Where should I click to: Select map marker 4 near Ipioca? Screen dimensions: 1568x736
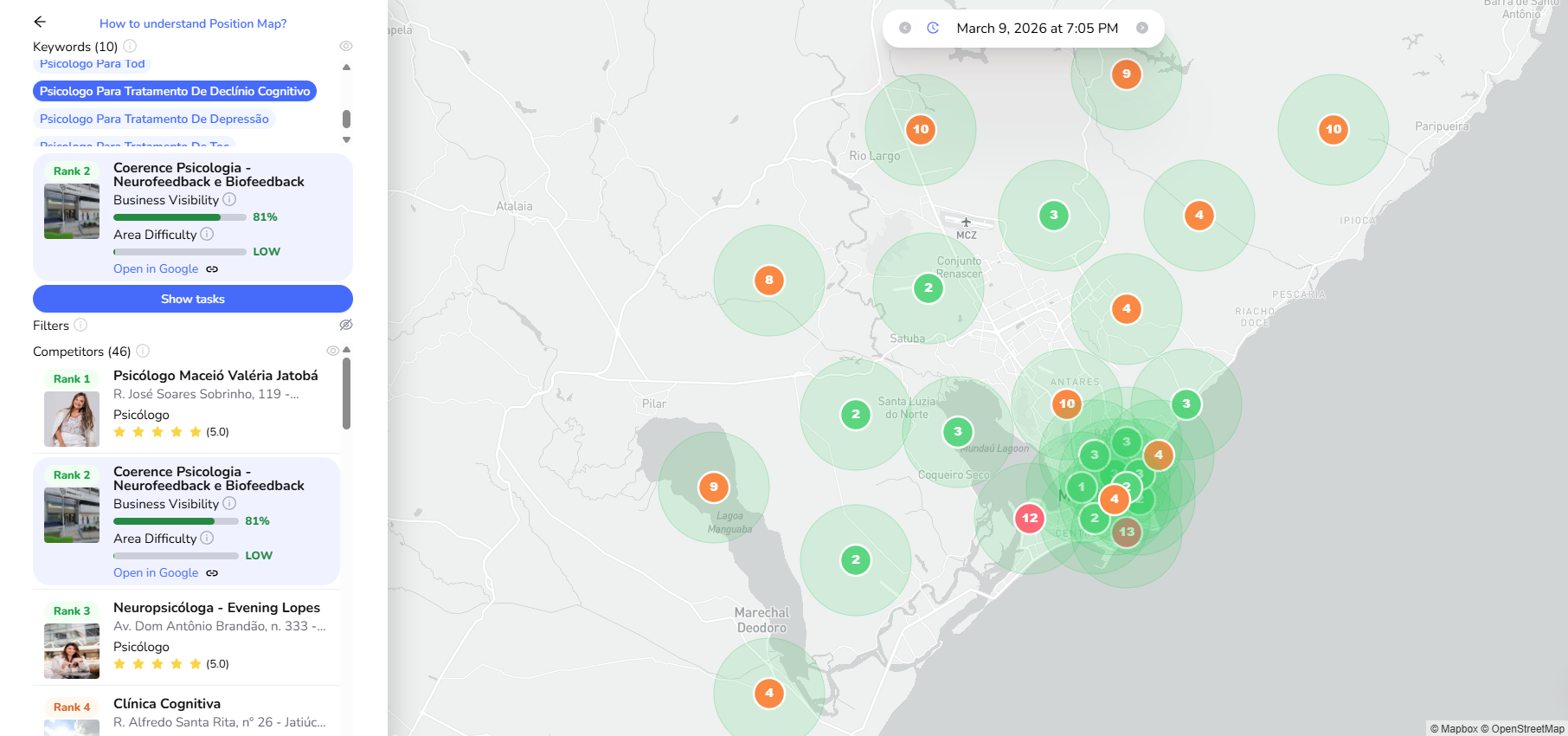tap(1198, 215)
